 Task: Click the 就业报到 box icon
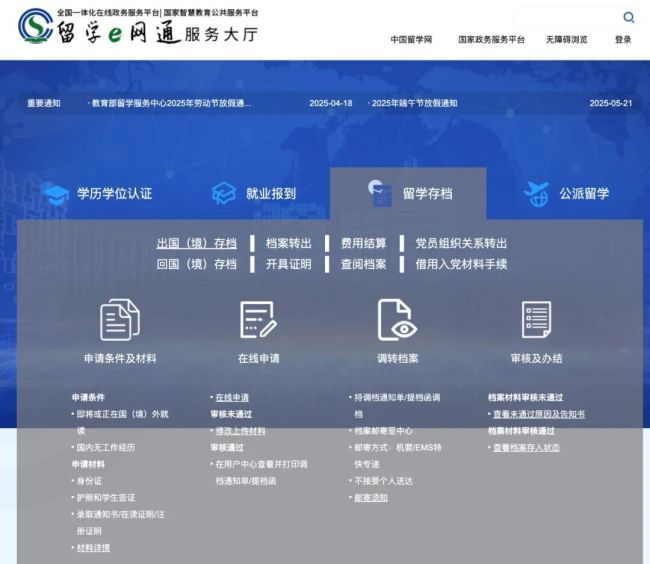tap(224, 194)
